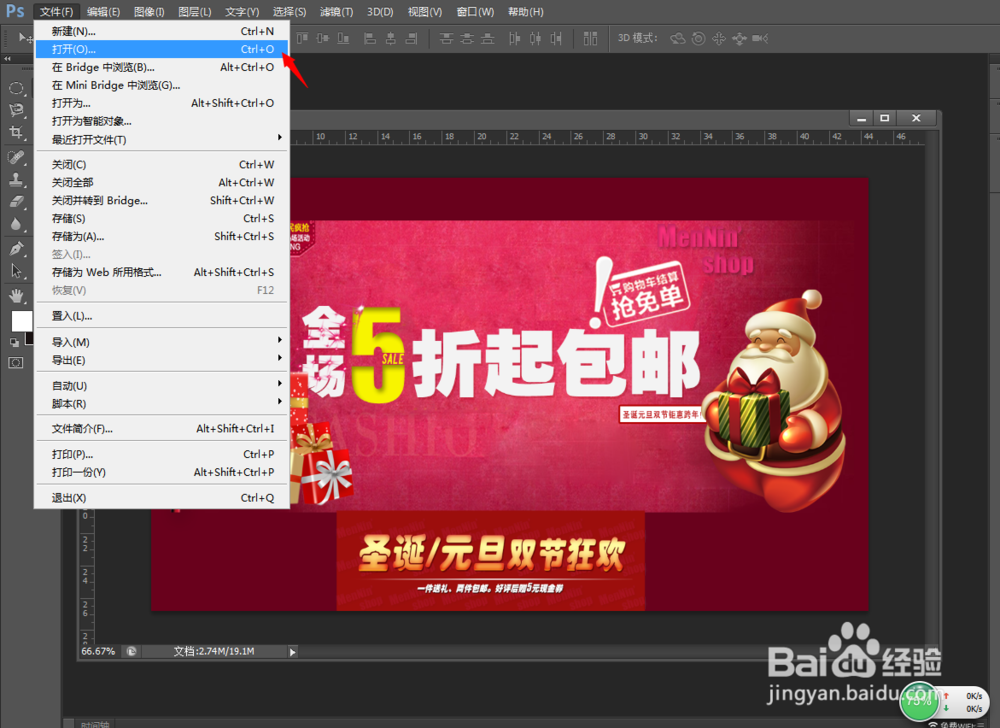Select the Eraser tool
This screenshot has width=1000, height=728.
(x=17, y=201)
